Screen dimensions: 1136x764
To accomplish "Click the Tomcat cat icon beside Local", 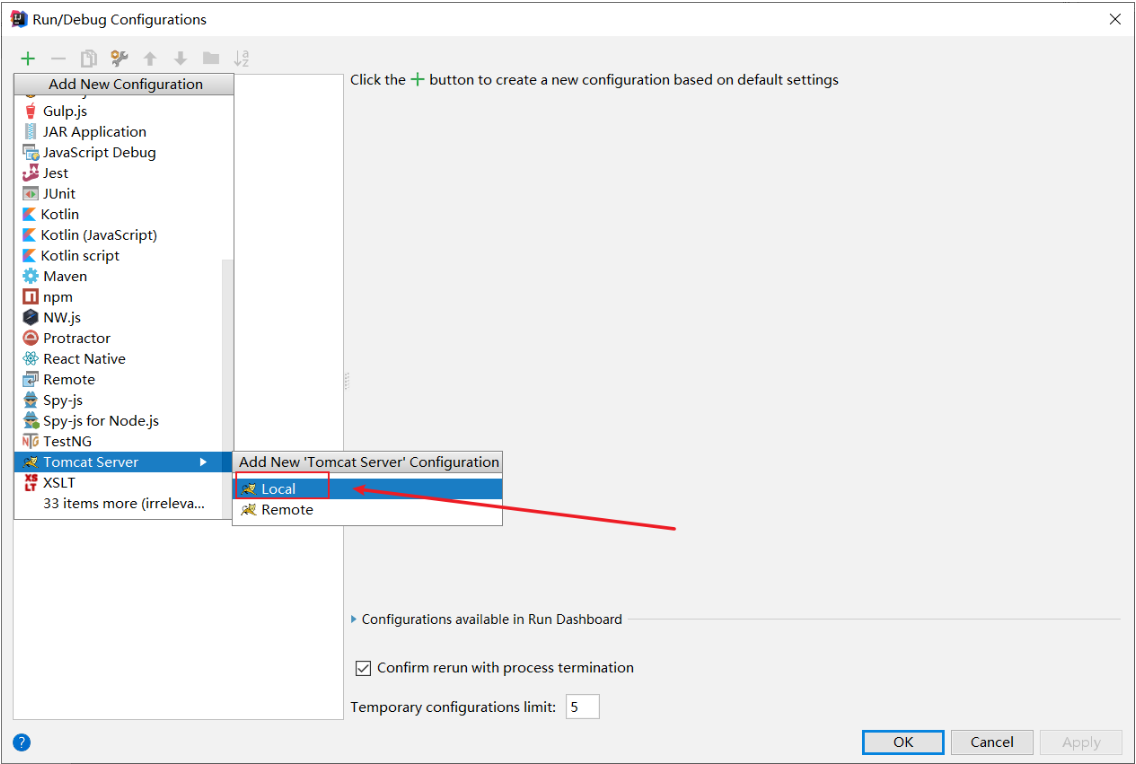I will [x=249, y=489].
